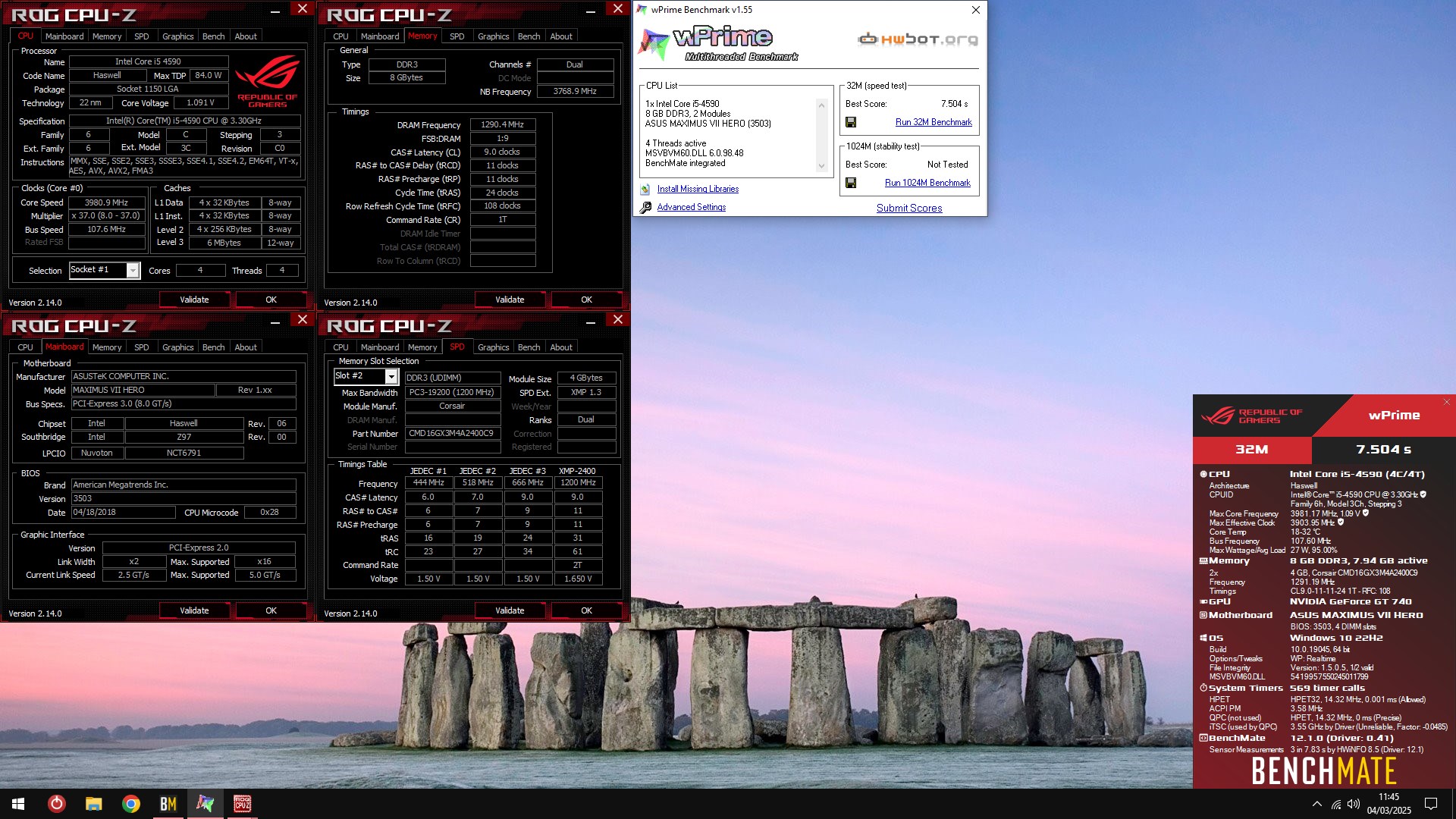
Task: Minimize the CPU-Z Memory window
Action: pyautogui.click(x=591, y=11)
